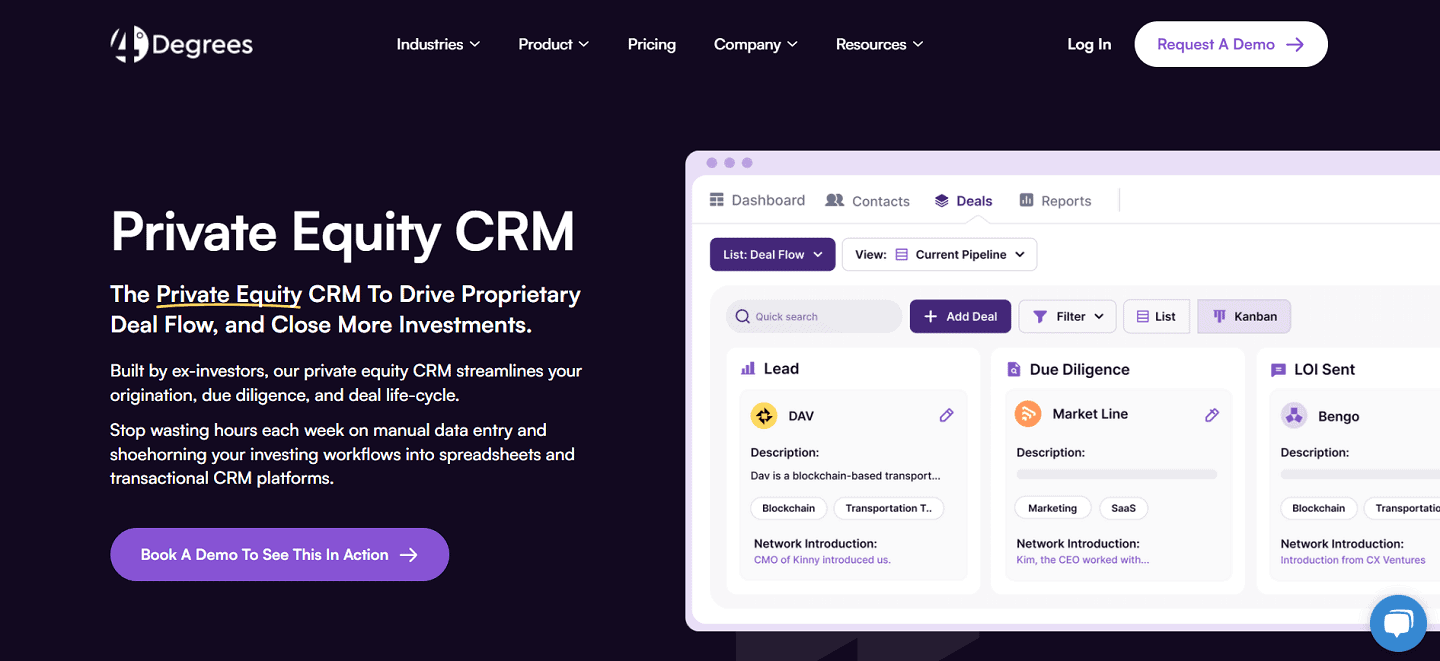Click the Reports bar-chart icon

1025,200
